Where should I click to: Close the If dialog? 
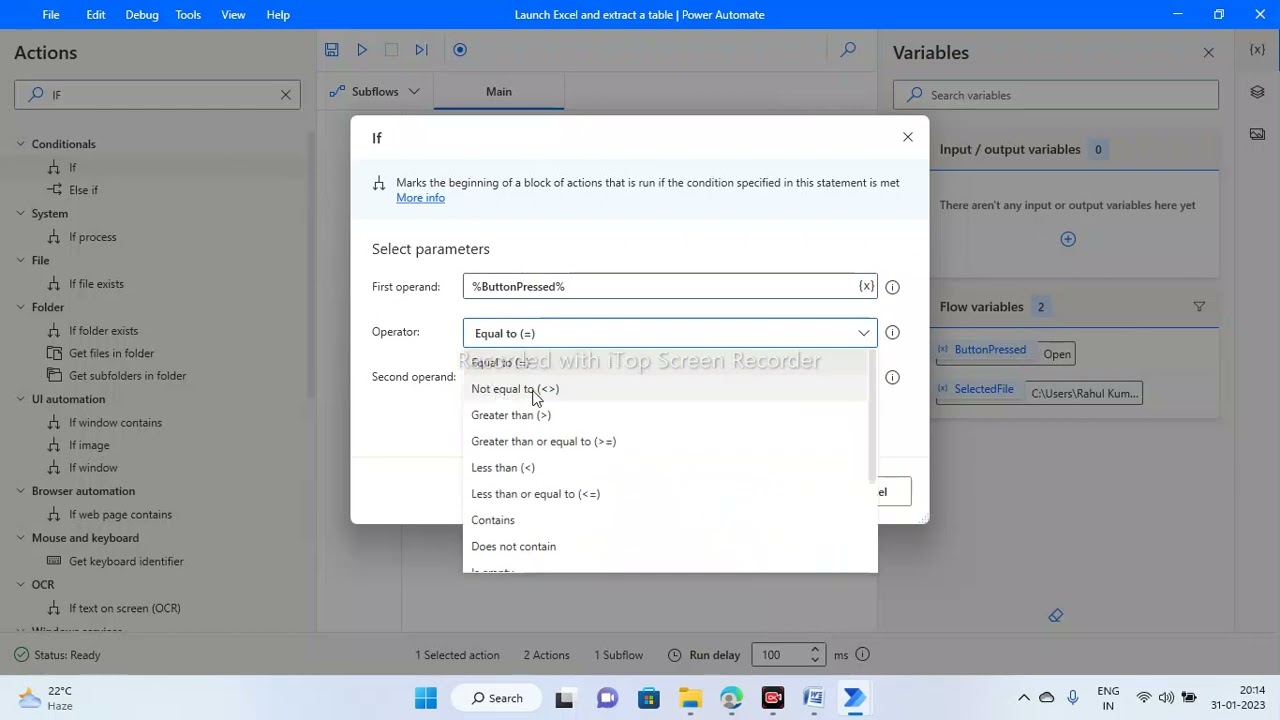coord(907,137)
